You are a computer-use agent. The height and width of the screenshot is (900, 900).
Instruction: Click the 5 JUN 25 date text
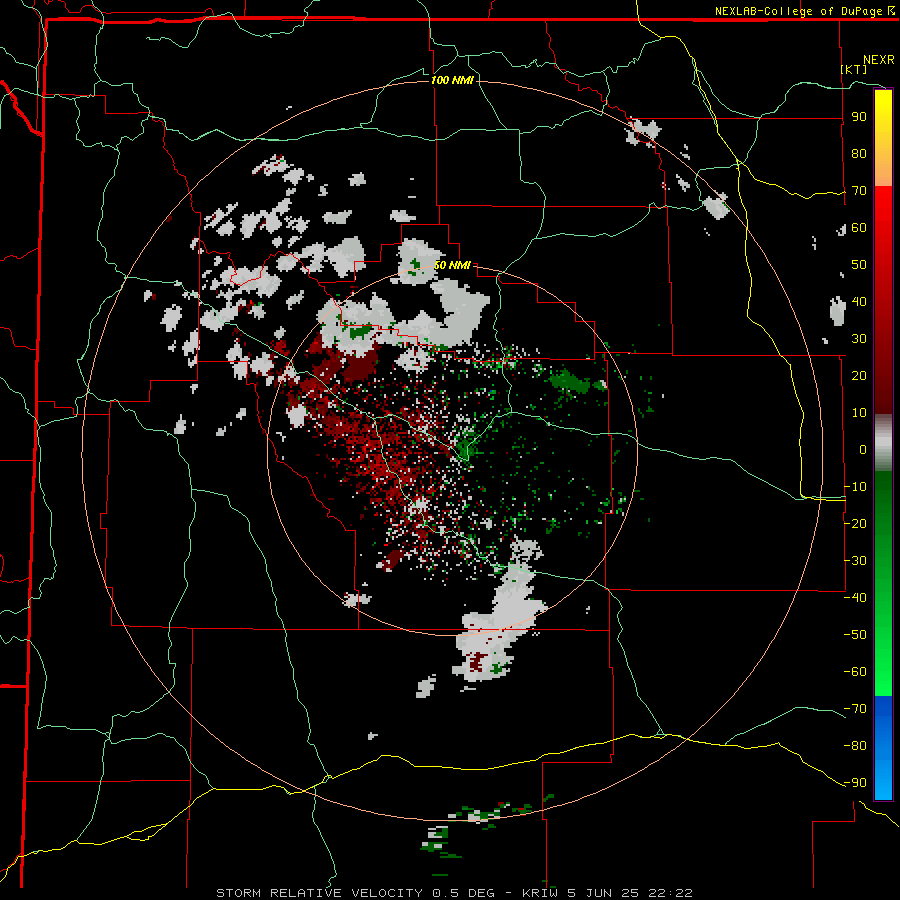[x=604, y=893]
